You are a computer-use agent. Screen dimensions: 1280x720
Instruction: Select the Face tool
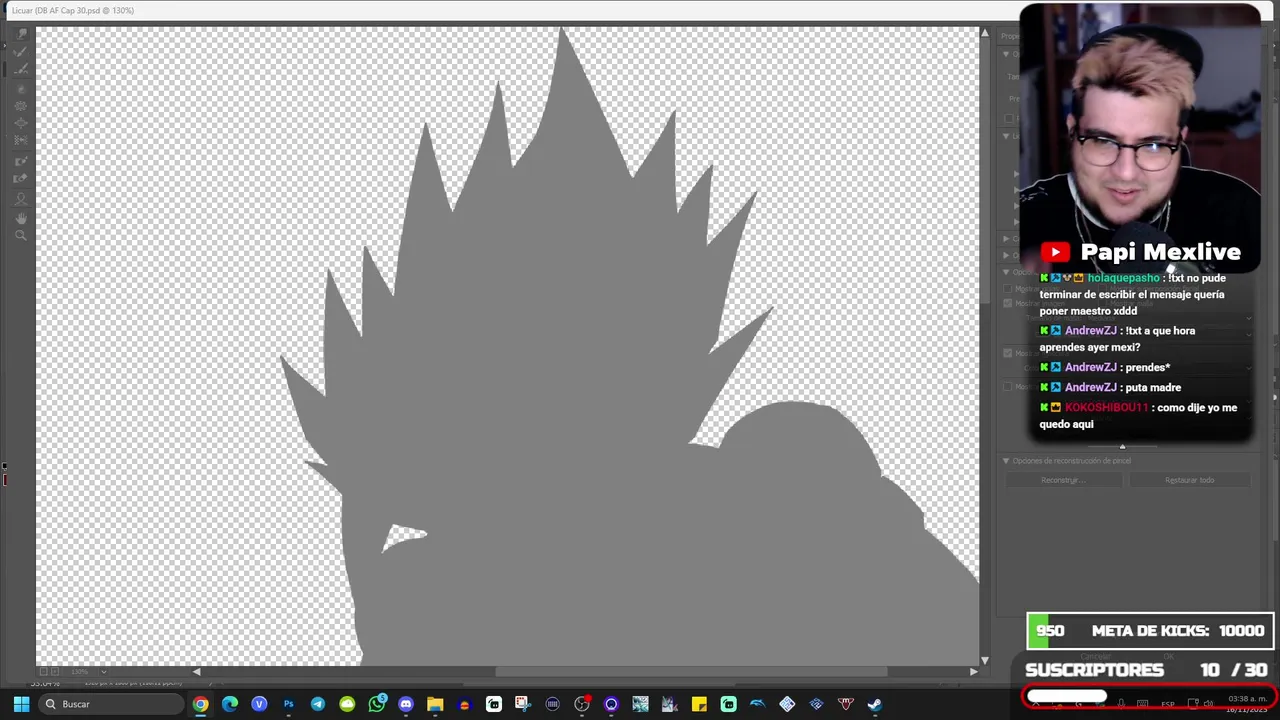click(x=21, y=198)
